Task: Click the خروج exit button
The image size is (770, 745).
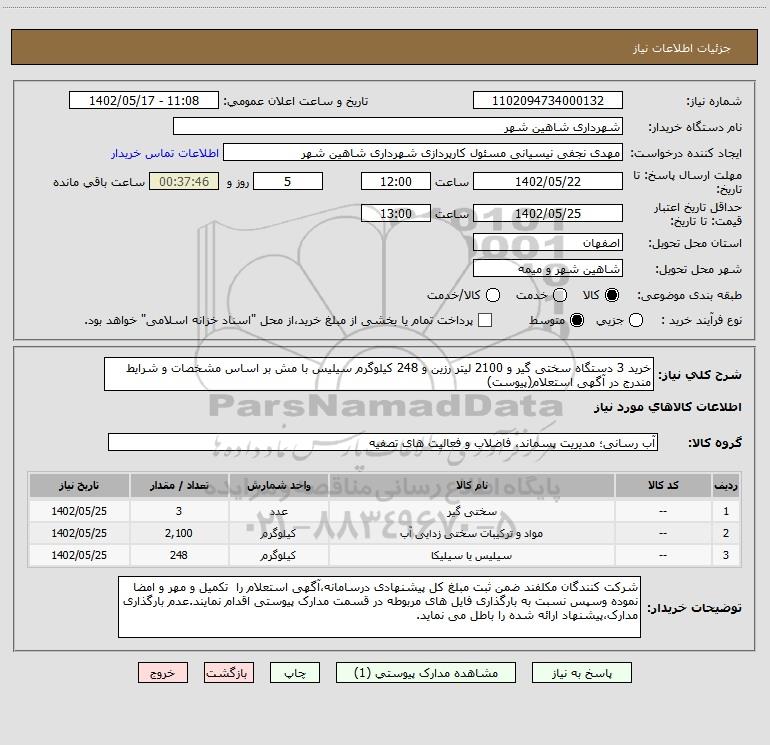Action: pos(163,673)
